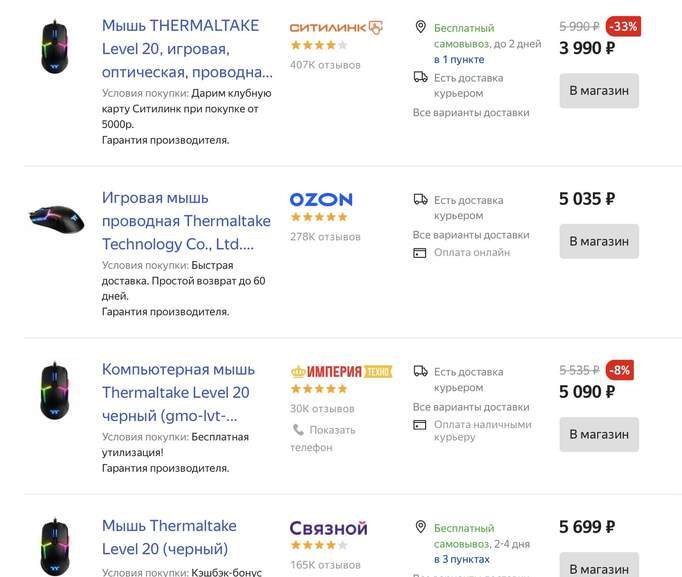Open the THERMALTAKE Level 20 mouse title link
The width and height of the screenshot is (682, 577).
(x=186, y=48)
